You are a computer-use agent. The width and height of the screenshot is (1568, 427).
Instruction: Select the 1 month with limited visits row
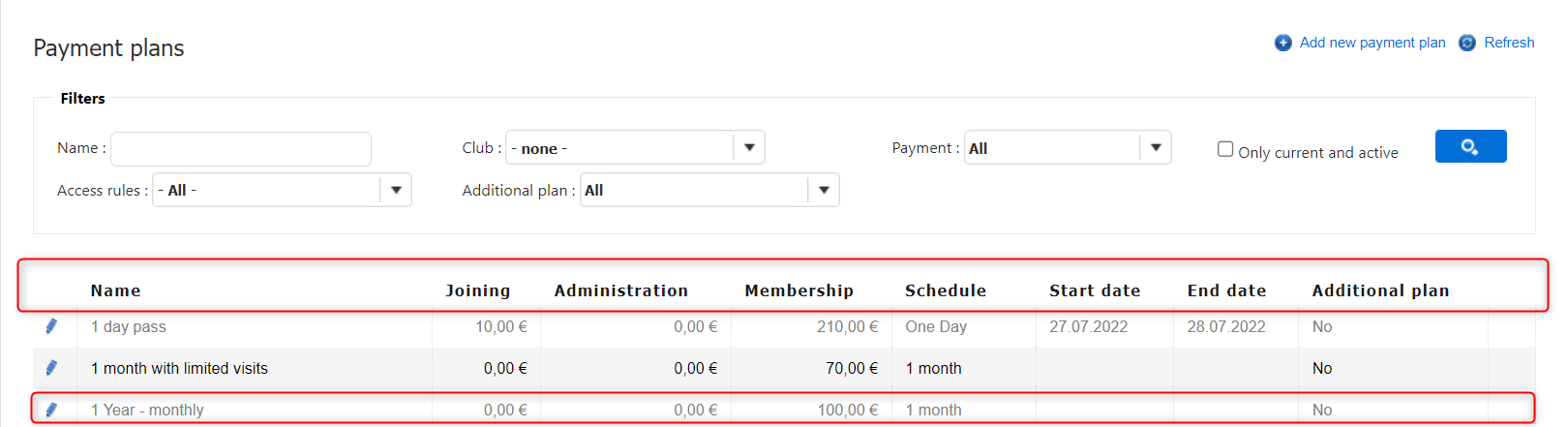(179, 368)
